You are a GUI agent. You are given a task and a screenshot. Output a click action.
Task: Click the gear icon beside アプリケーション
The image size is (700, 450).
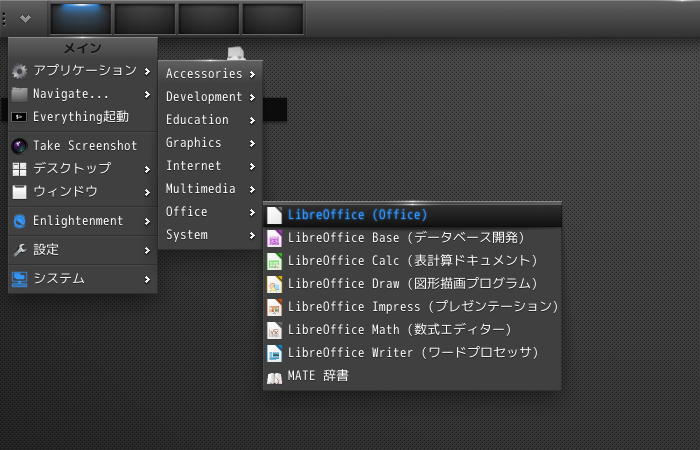(19, 71)
